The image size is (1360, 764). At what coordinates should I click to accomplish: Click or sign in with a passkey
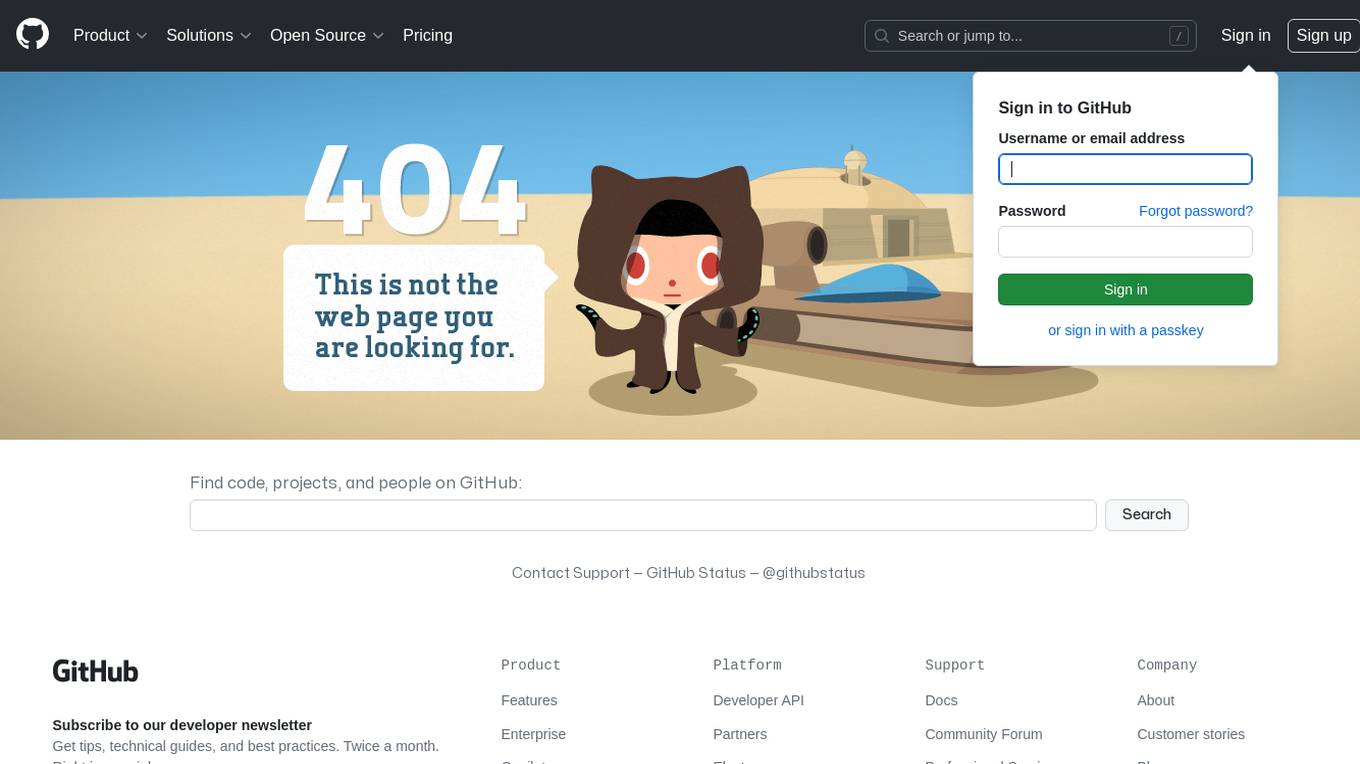point(1126,330)
